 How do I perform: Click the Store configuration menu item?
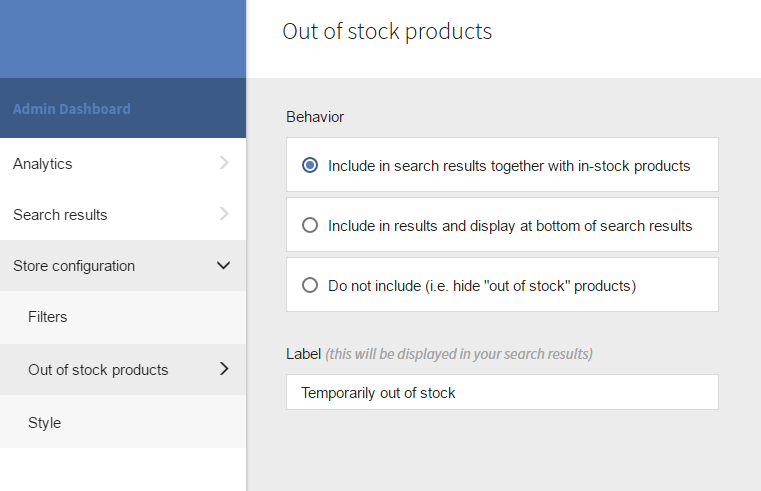point(74,266)
